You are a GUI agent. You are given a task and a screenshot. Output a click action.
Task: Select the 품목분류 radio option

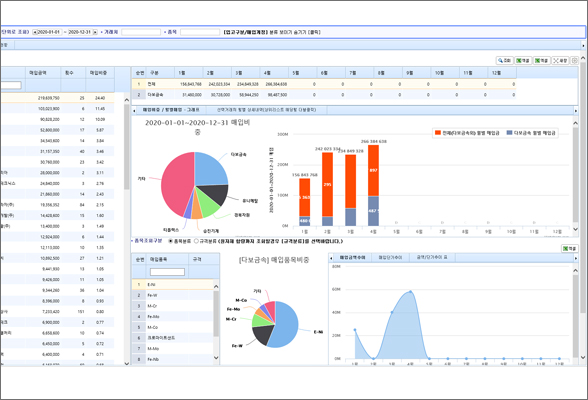coord(171,241)
